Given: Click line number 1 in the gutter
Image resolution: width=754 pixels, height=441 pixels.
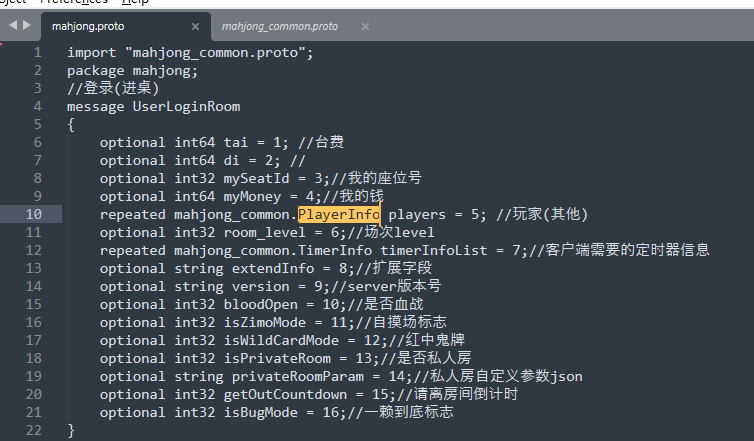Looking at the screenshot, I should click(x=38, y=52).
